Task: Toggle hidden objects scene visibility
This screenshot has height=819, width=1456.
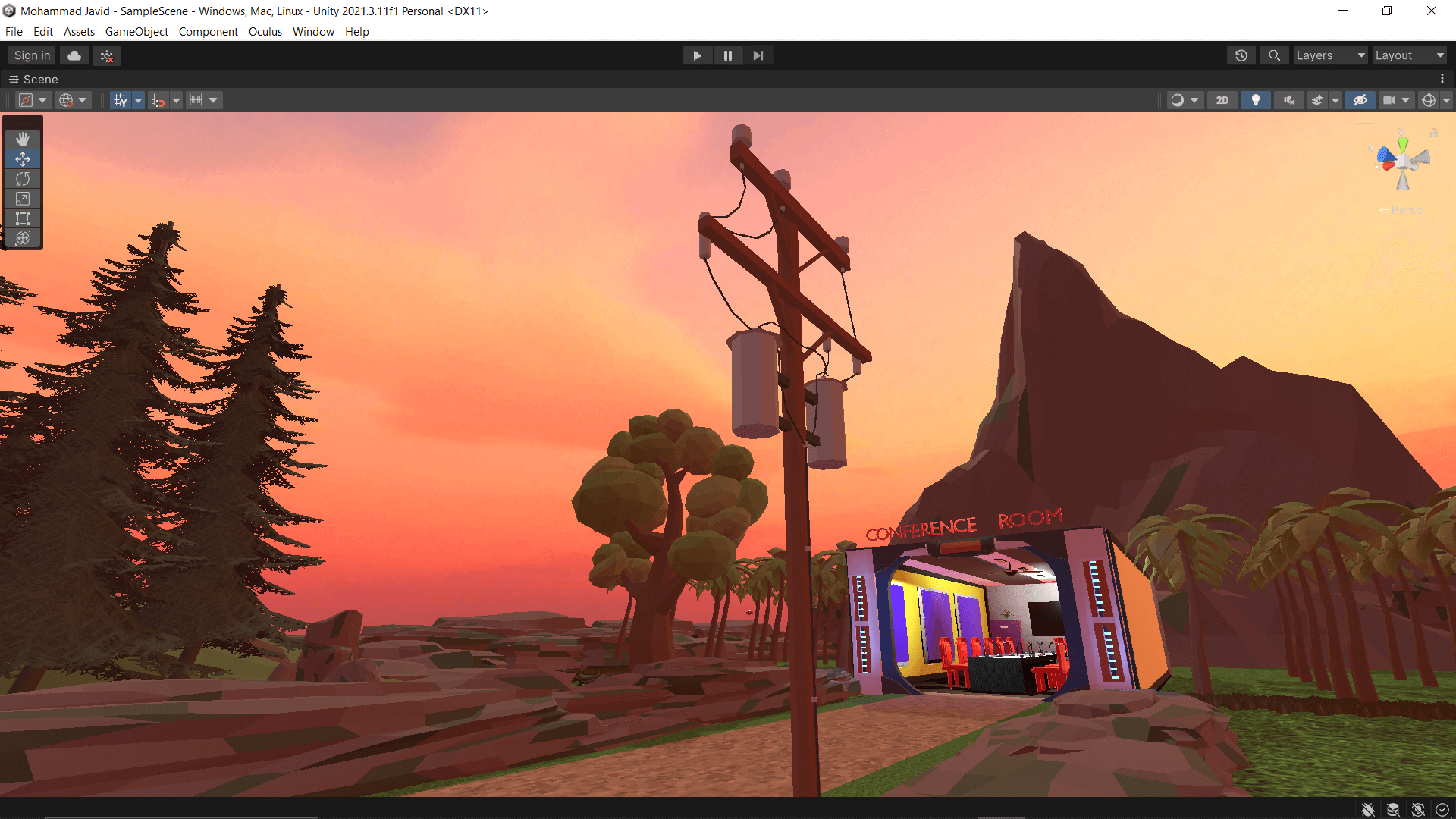Action: (1360, 100)
